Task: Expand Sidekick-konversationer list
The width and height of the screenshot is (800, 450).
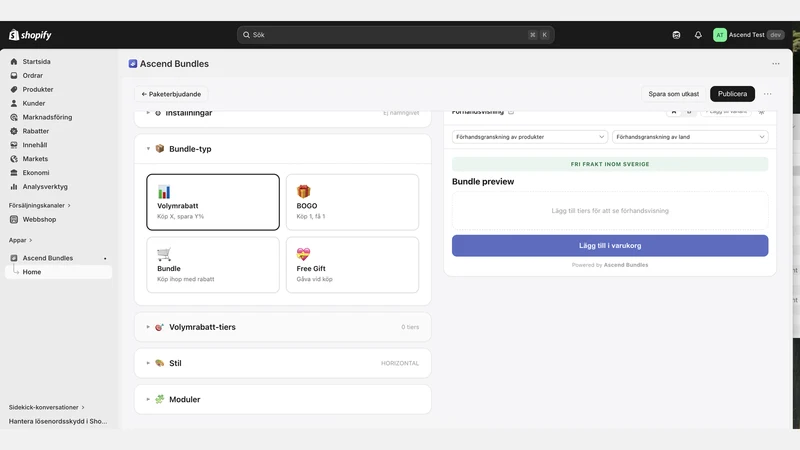Action: click(46, 408)
